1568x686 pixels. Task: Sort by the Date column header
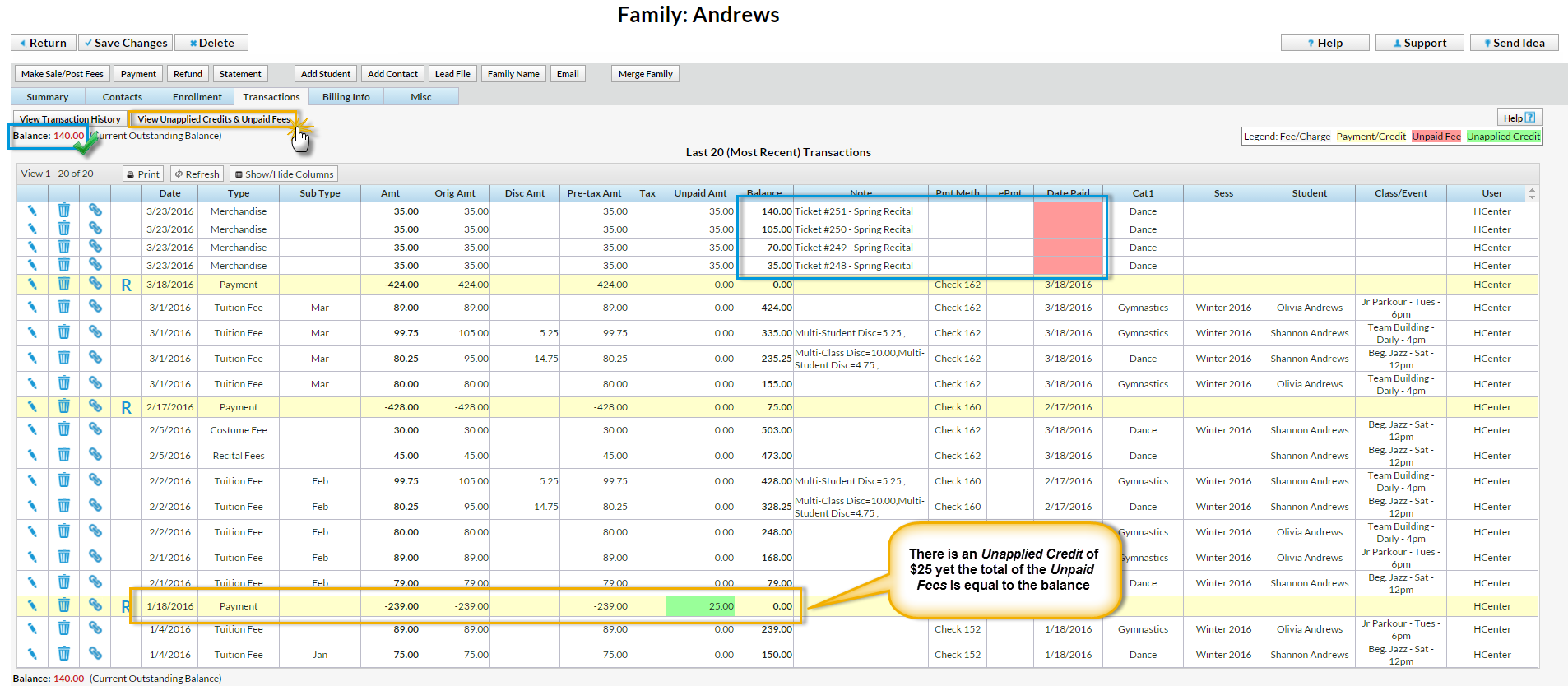[x=169, y=193]
